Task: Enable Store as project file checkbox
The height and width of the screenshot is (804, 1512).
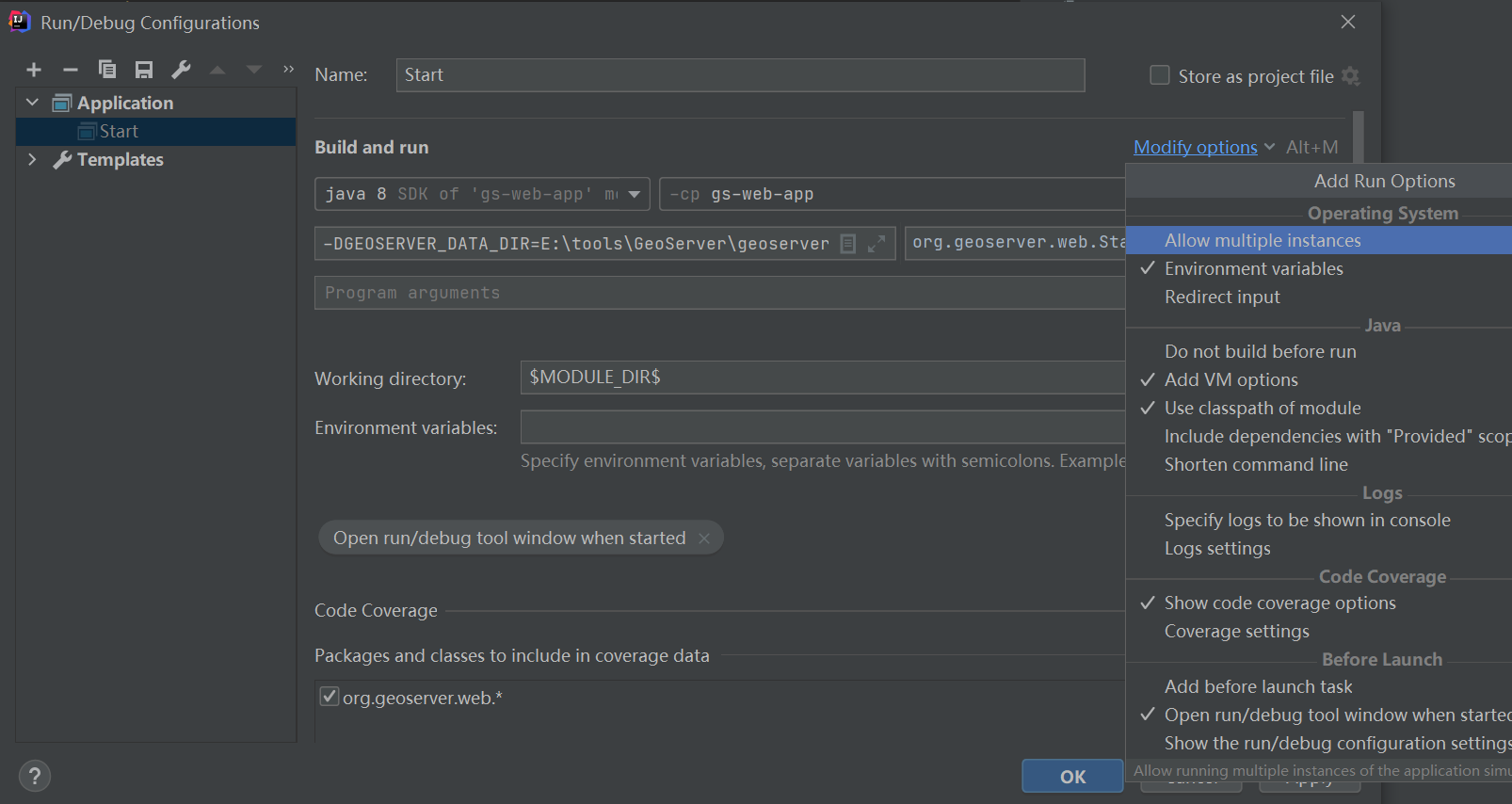Action: coord(1160,75)
